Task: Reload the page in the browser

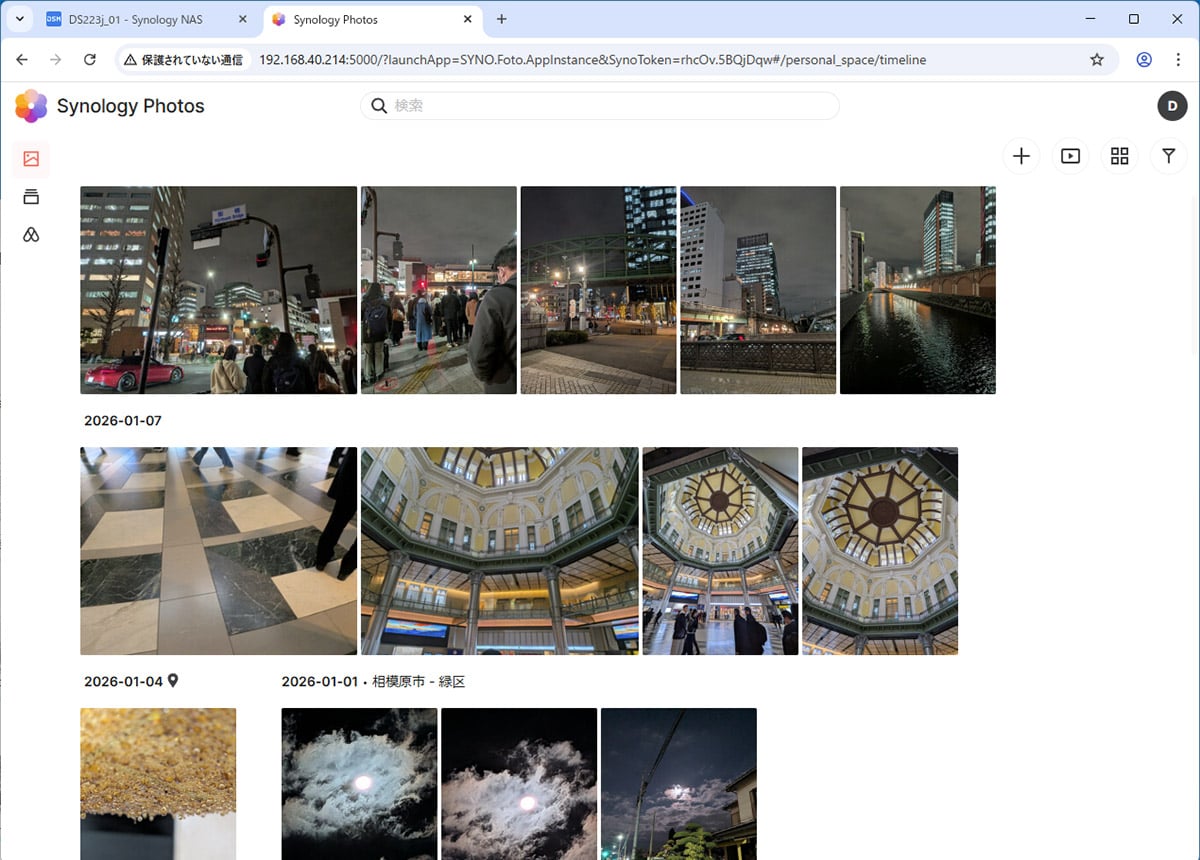Action: 90,60
